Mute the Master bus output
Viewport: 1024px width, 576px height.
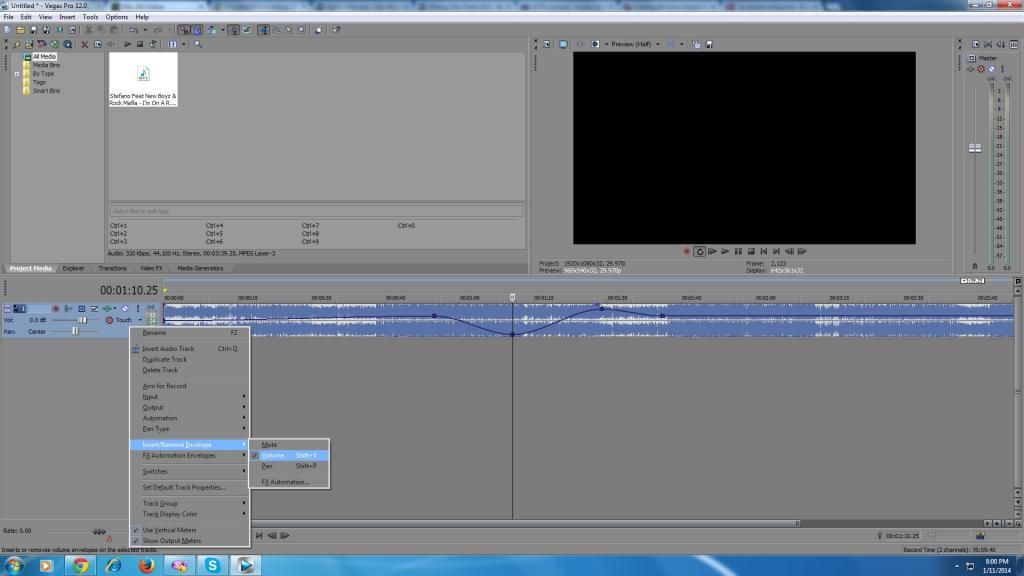point(991,69)
